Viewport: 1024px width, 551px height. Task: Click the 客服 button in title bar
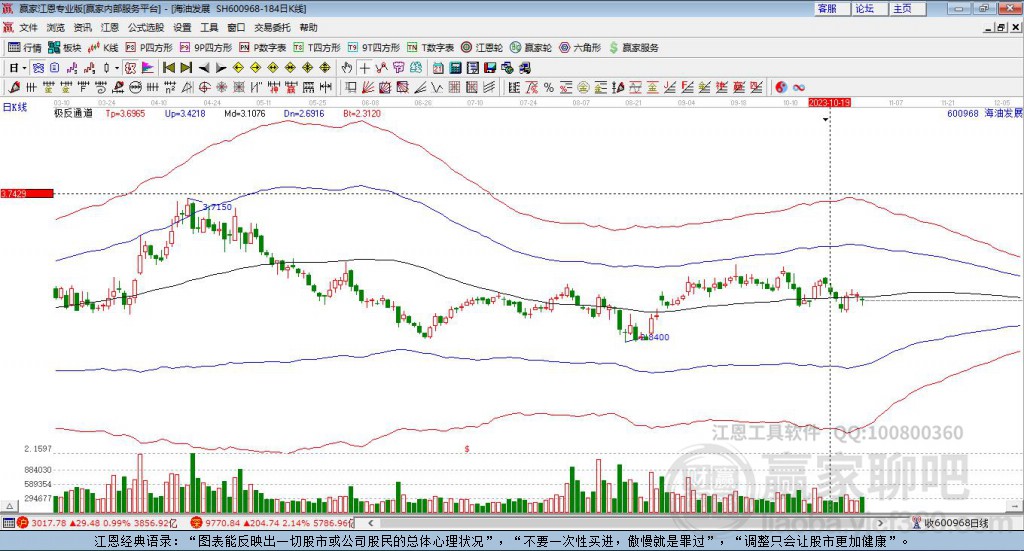pyautogui.click(x=832, y=8)
